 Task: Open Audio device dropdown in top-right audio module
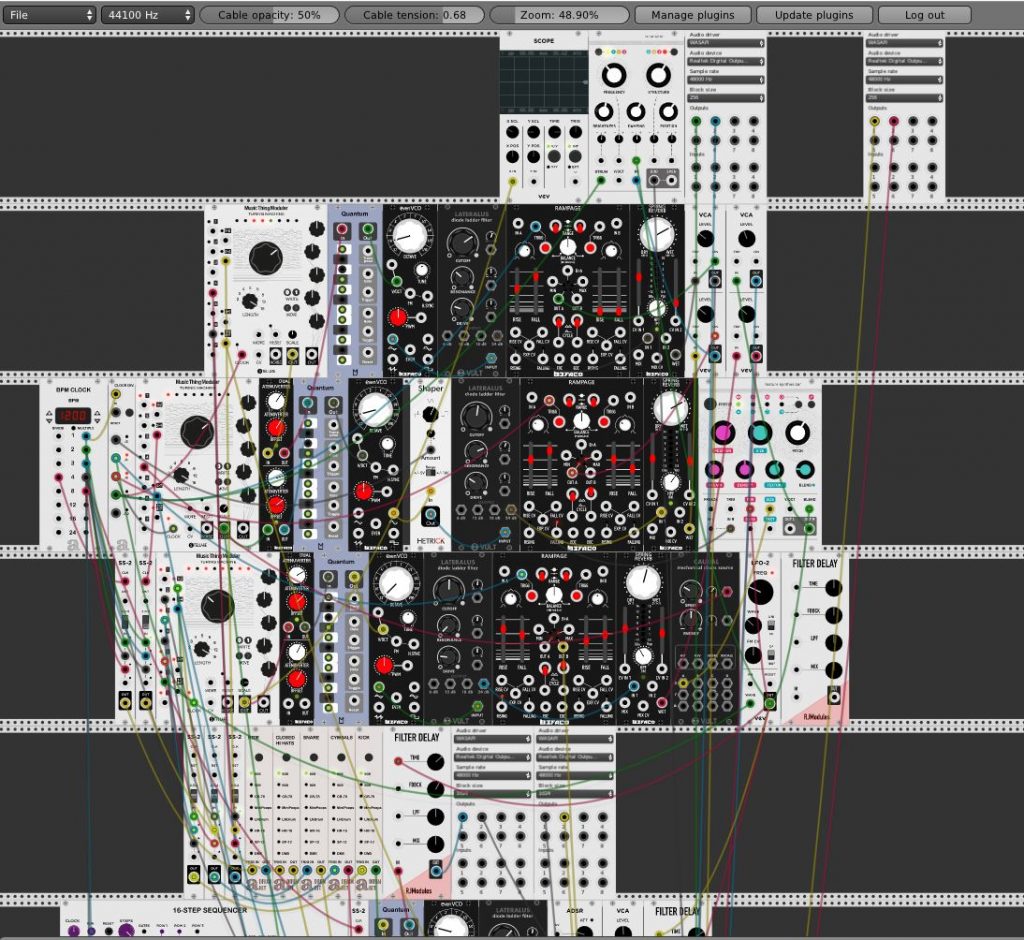(904, 61)
